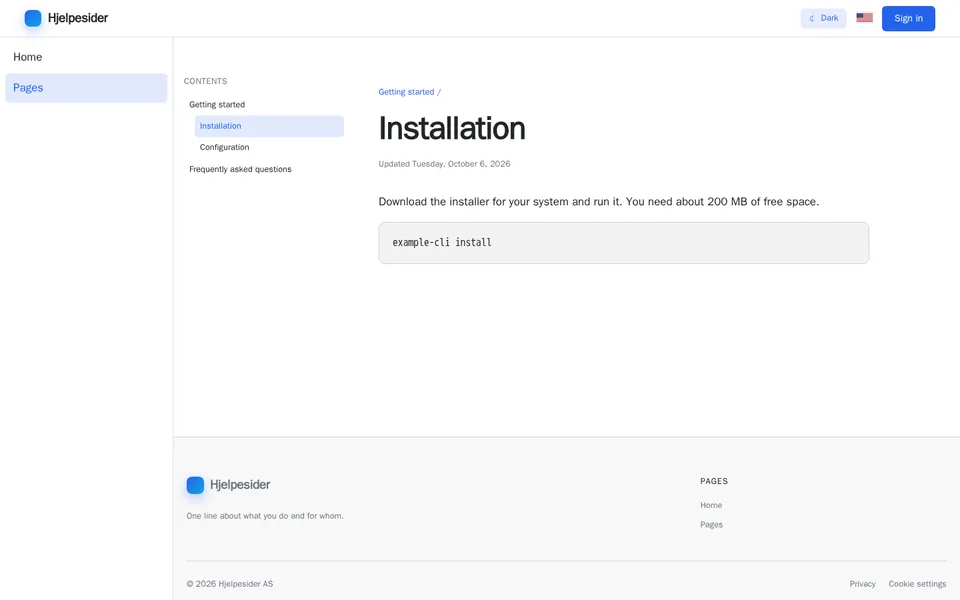This screenshot has height=600, width=960.
Task: Click the Download the installer paragraph
Action: (599, 202)
